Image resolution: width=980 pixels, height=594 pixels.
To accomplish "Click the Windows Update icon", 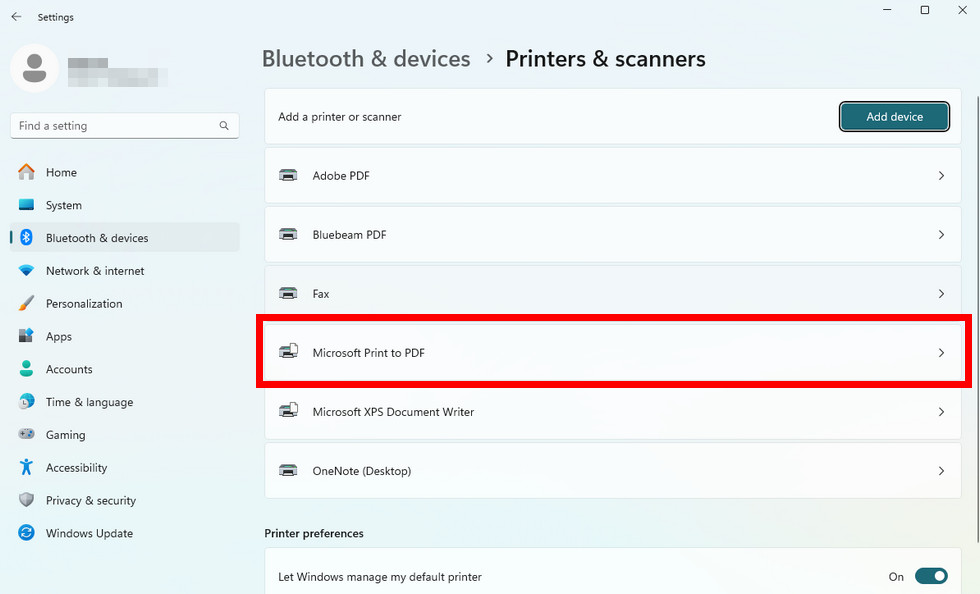I will tap(24, 533).
